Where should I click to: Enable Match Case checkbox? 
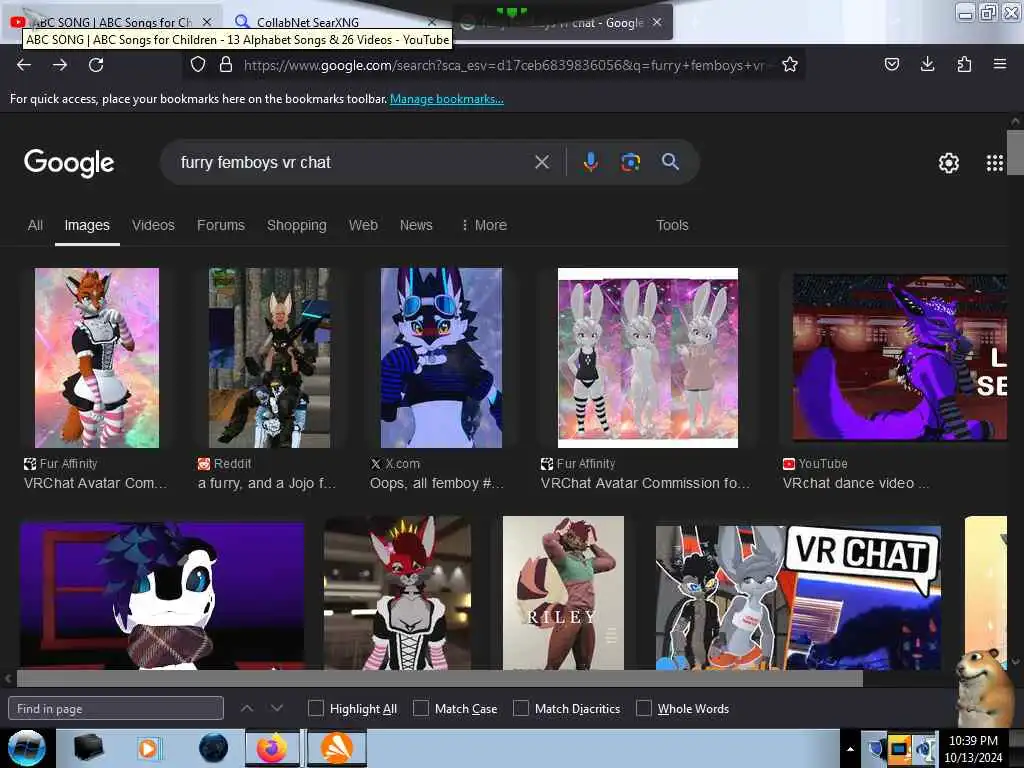pyautogui.click(x=421, y=708)
